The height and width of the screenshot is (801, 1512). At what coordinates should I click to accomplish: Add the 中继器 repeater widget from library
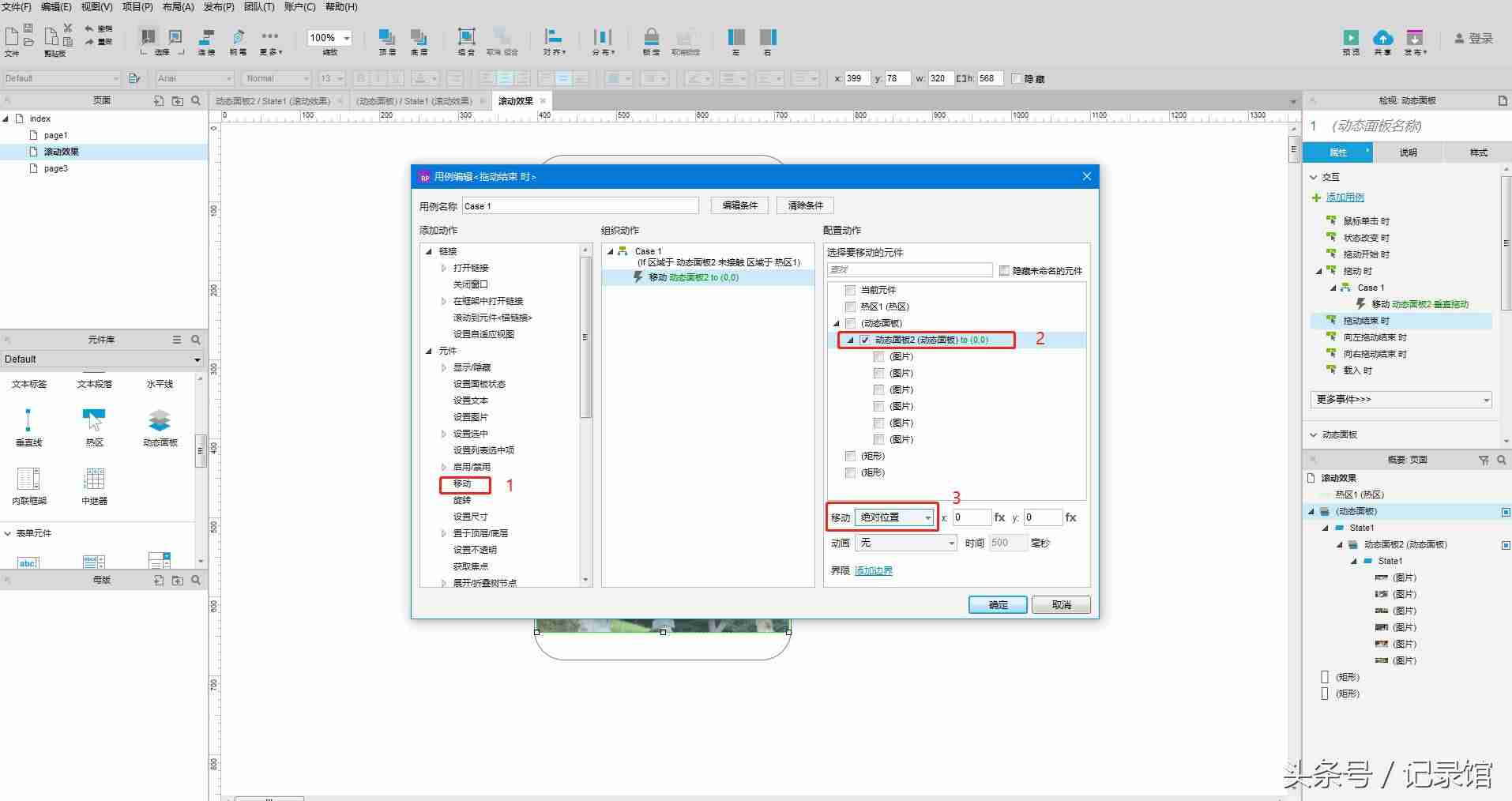coord(94,486)
